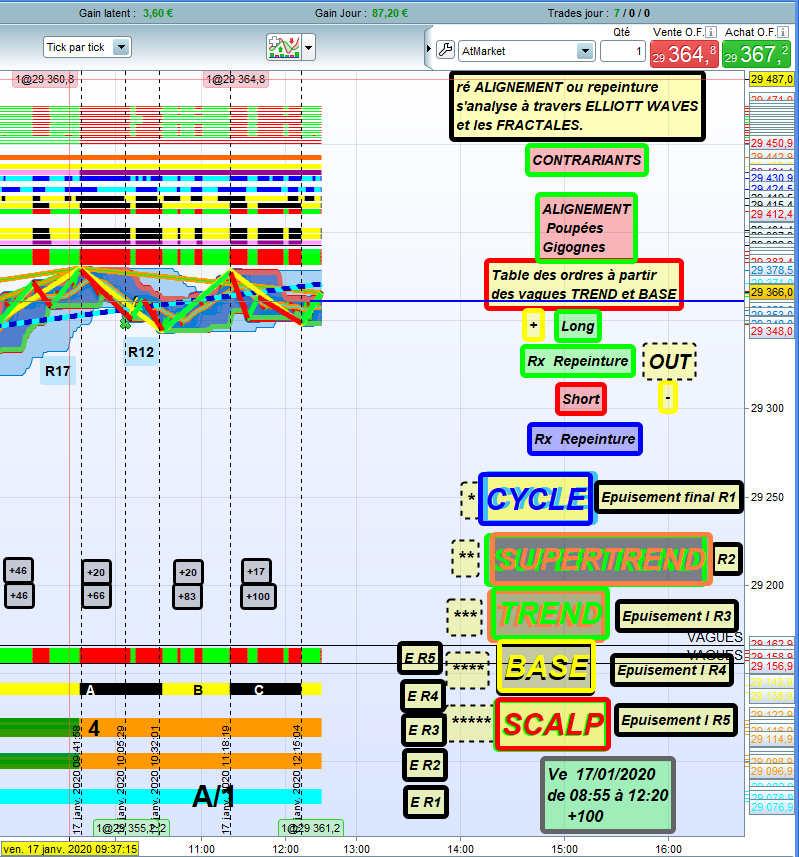Click the Qté quantity input field
Screen dimensions: 799x857
(623, 51)
